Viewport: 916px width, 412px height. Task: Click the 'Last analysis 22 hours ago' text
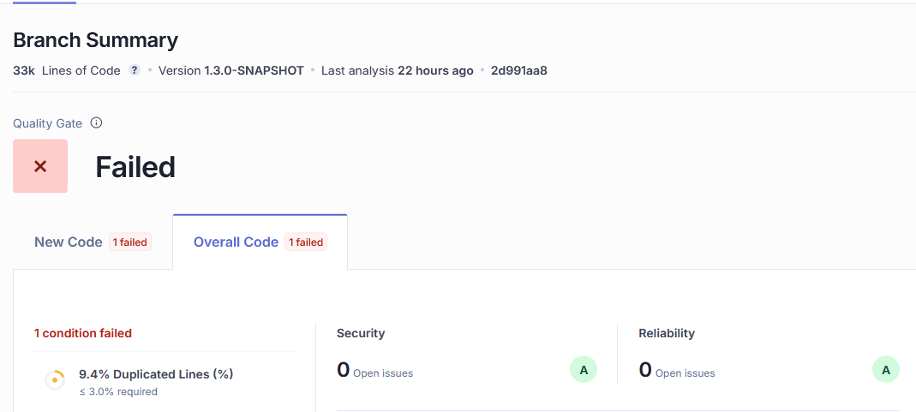[397, 71]
